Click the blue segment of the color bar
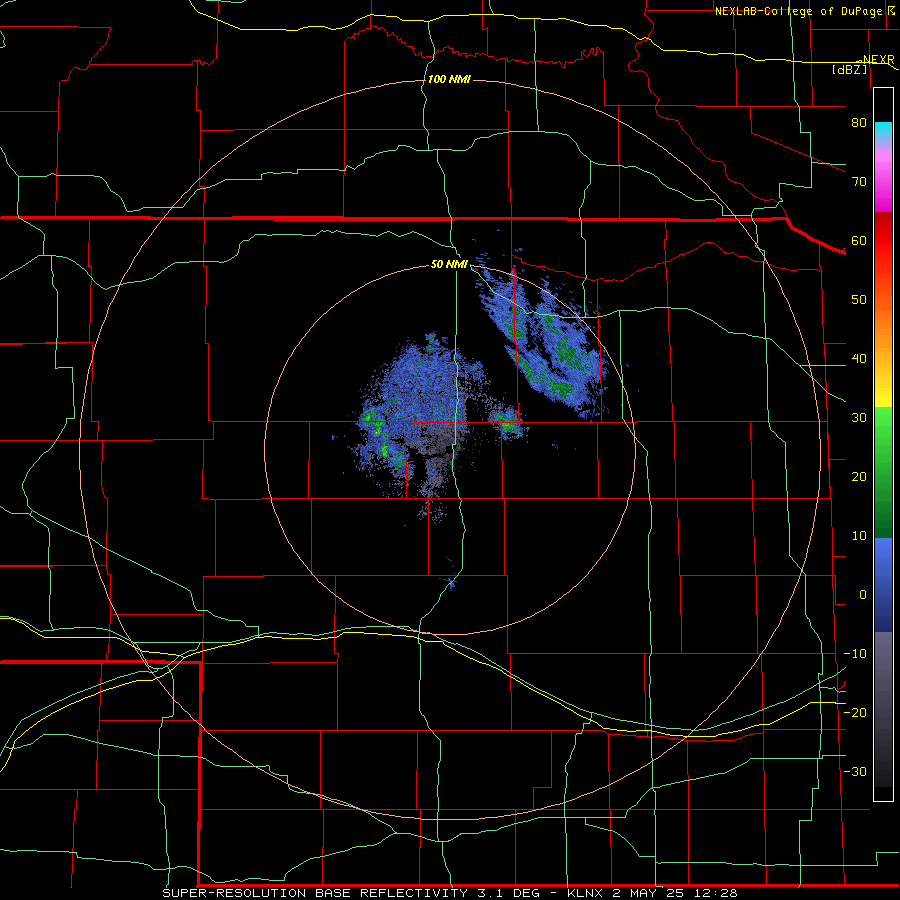 point(883,584)
